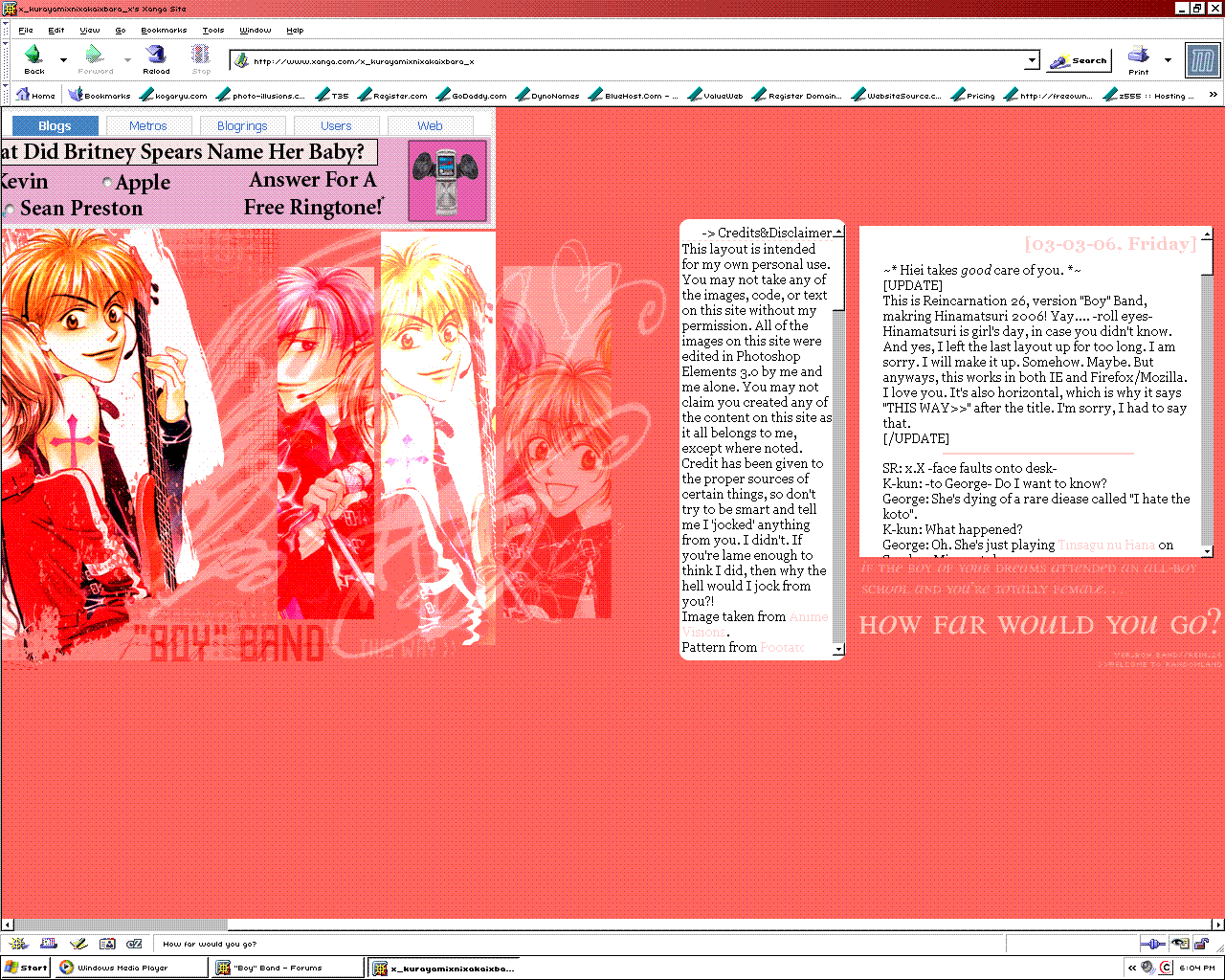Viewport: 1225px width, 980px height.
Task: Follow the Anime Visions link
Action: pyautogui.click(x=756, y=624)
